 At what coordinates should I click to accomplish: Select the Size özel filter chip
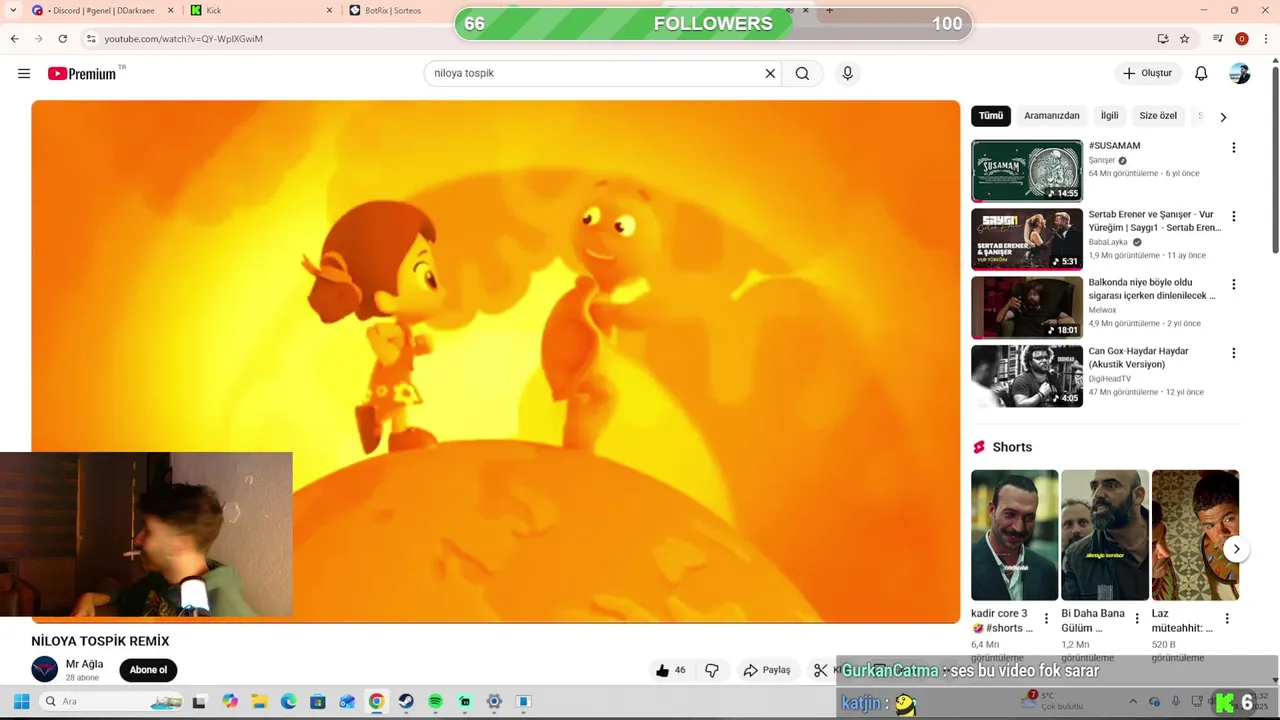coord(1158,116)
